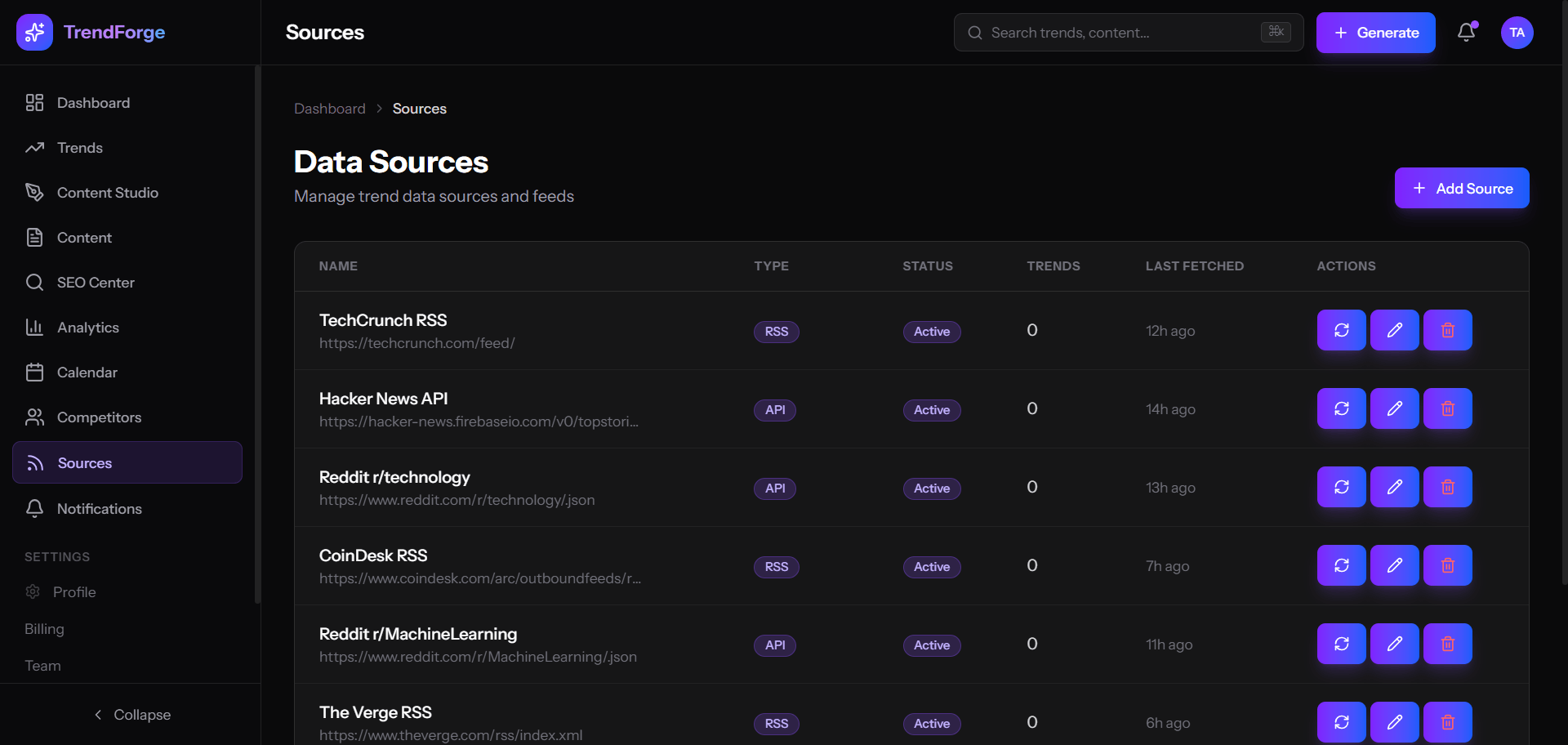This screenshot has width=1568, height=745.
Task: Delete the TechCrunch RSS source
Action: coord(1448,330)
